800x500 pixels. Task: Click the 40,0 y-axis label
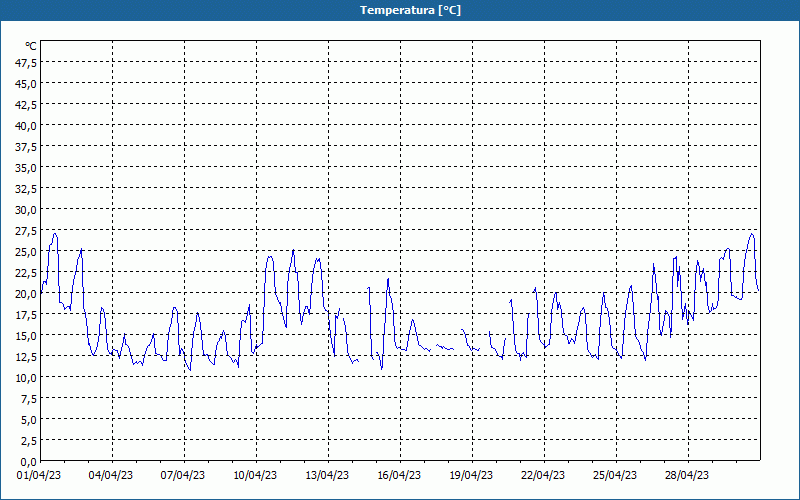tap(27, 126)
